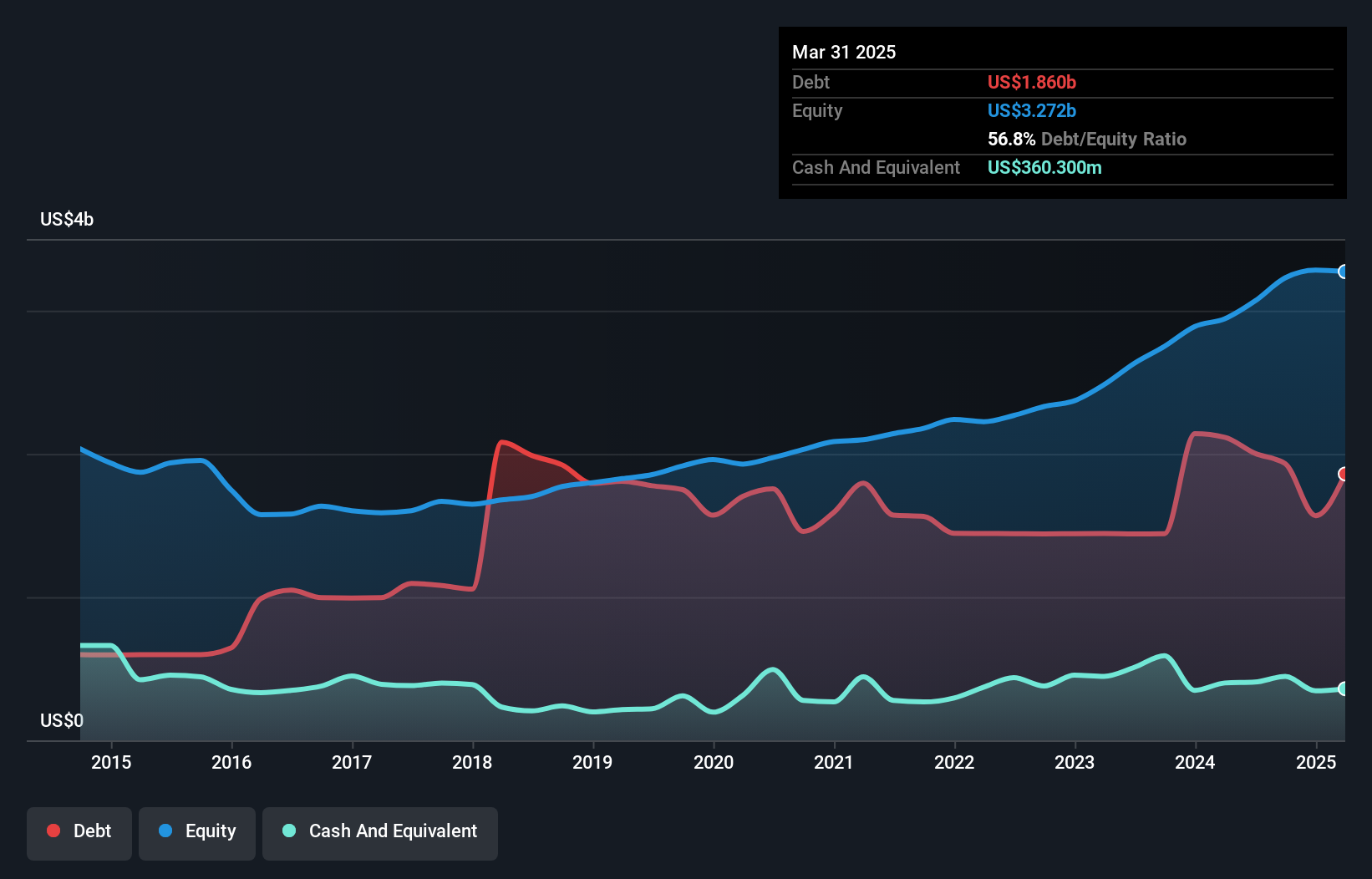
Task: Click the Cash And Equivalent tooltip label
Action: click(876, 167)
